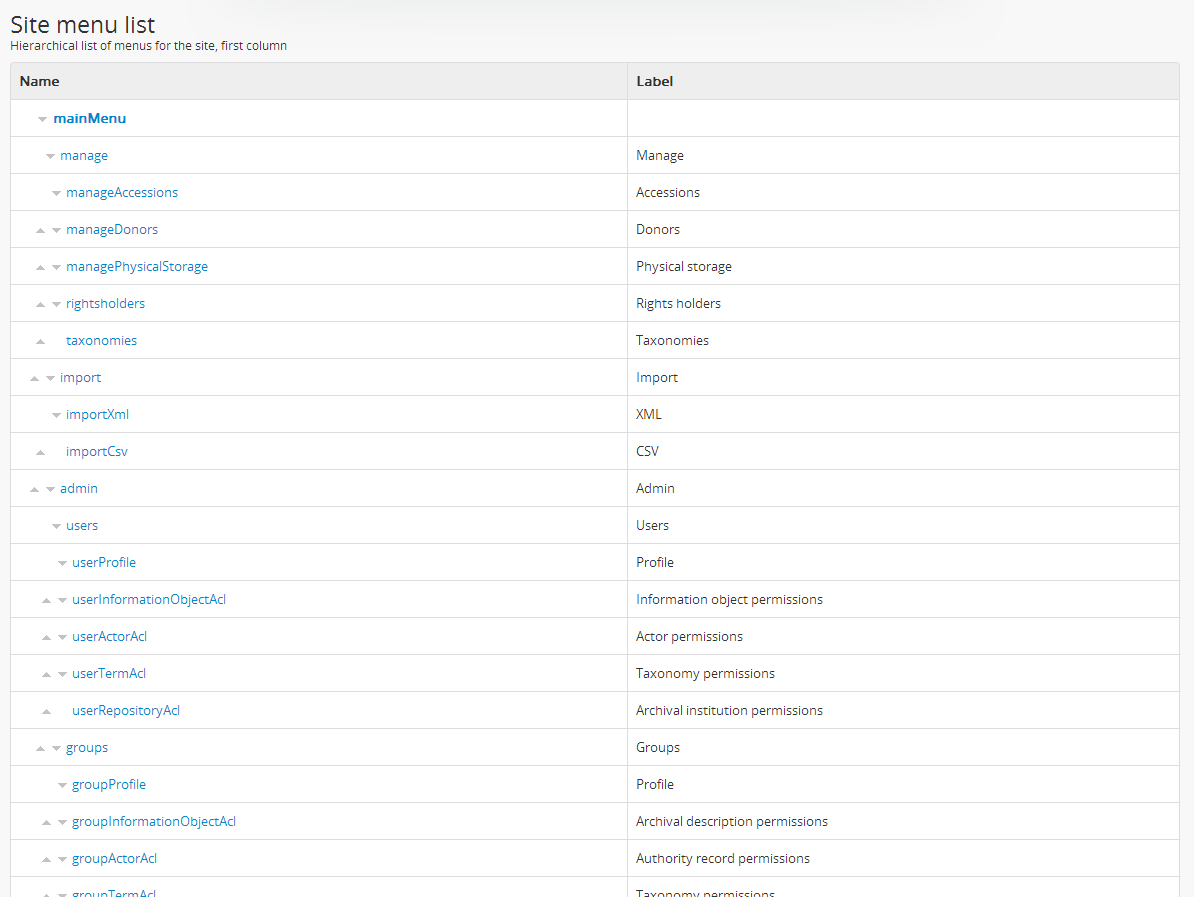The height and width of the screenshot is (897, 1194).
Task: Move the admin menu up with its arrow
Action: click(x=34, y=489)
